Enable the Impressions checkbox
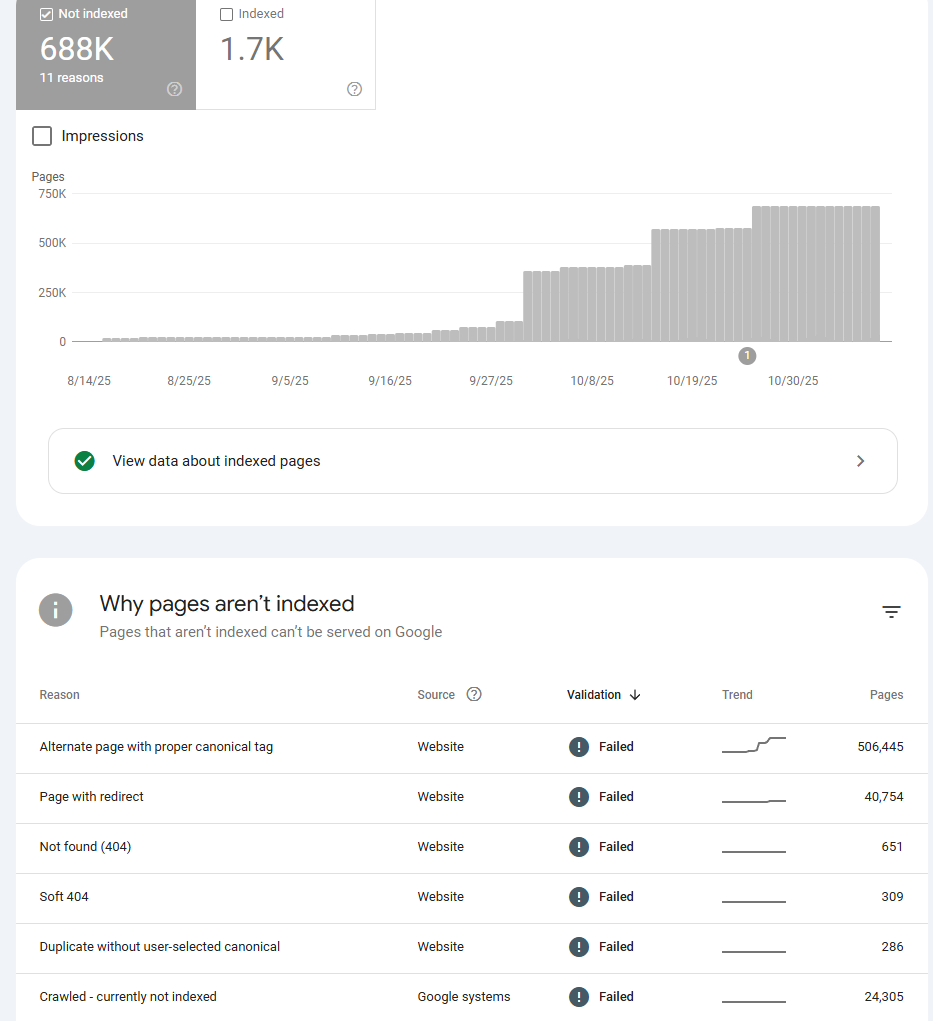Image resolution: width=933 pixels, height=1021 pixels. 42,136
